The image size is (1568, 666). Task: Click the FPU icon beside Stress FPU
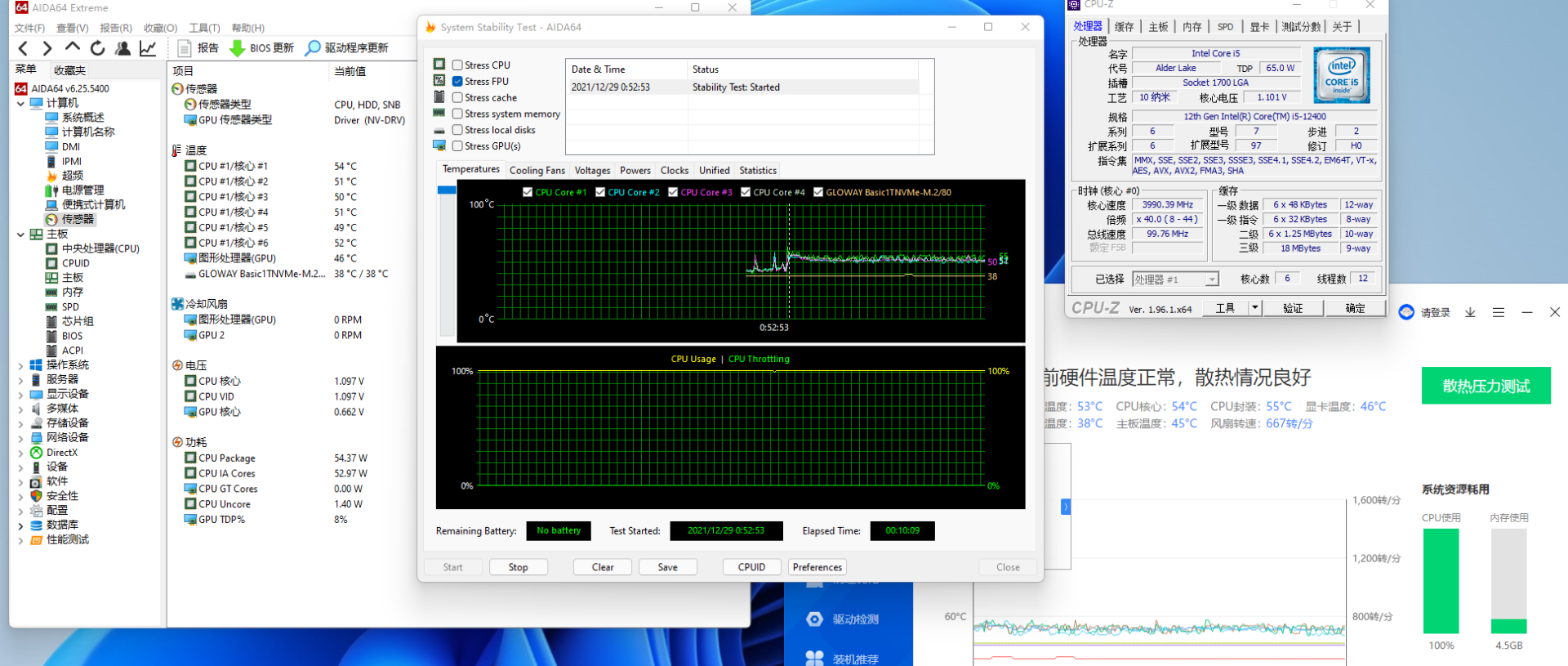pyautogui.click(x=439, y=80)
